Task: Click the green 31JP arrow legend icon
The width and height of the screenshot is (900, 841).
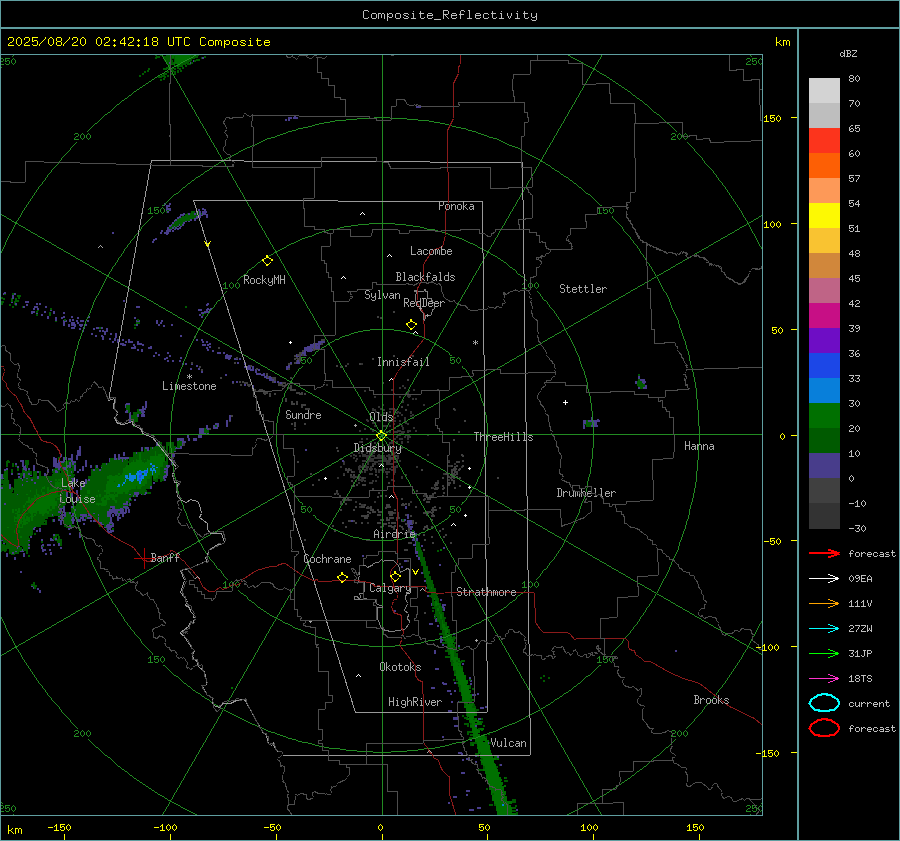Action: (x=824, y=653)
